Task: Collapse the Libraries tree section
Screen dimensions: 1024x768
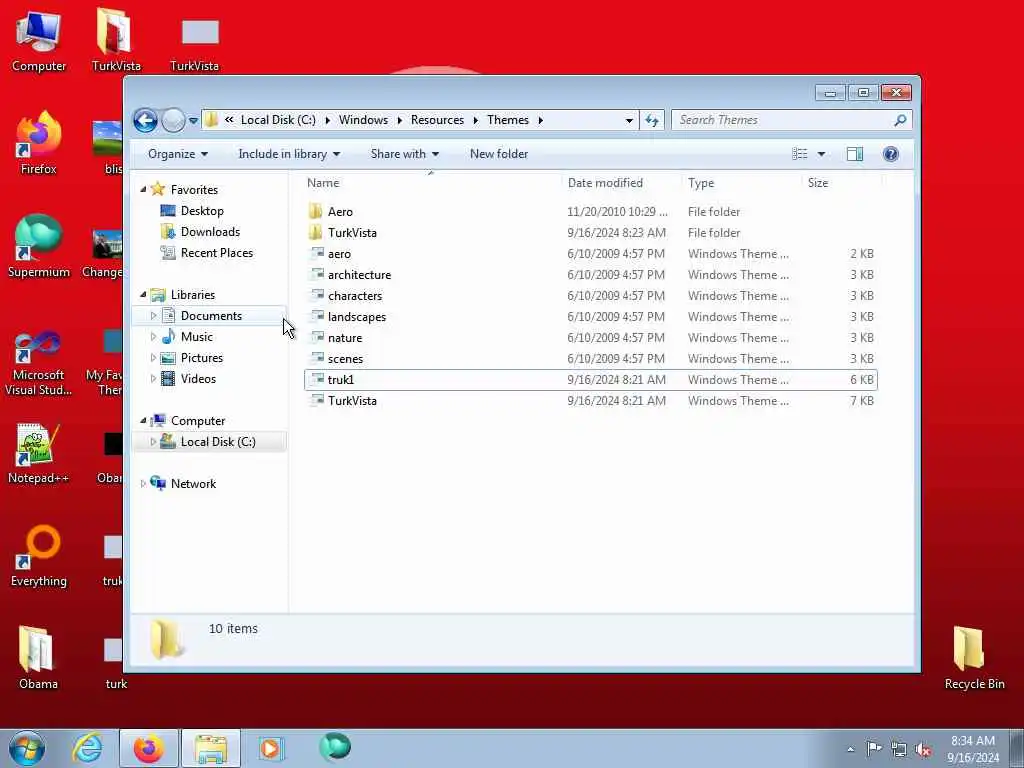Action: point(143,295)
